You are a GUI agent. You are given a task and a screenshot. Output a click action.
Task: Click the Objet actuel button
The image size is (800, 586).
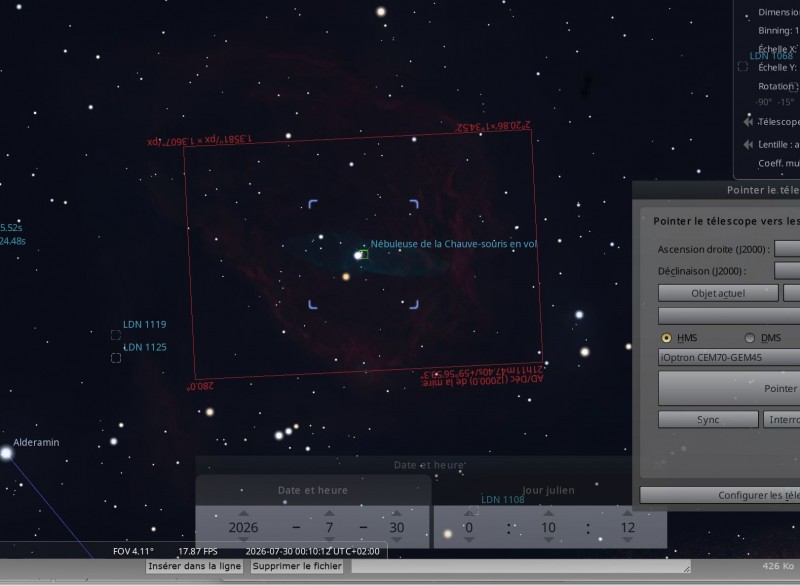click(718, 293)
